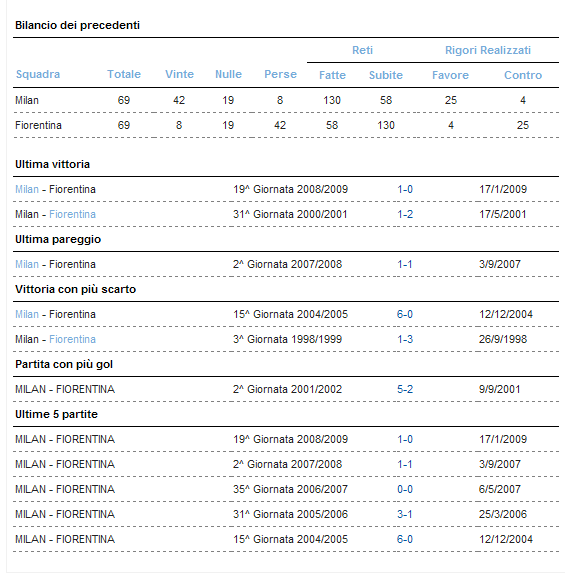Open the 1-2 score link
Viewport: 565px width, 577px height.
point(405,214)
